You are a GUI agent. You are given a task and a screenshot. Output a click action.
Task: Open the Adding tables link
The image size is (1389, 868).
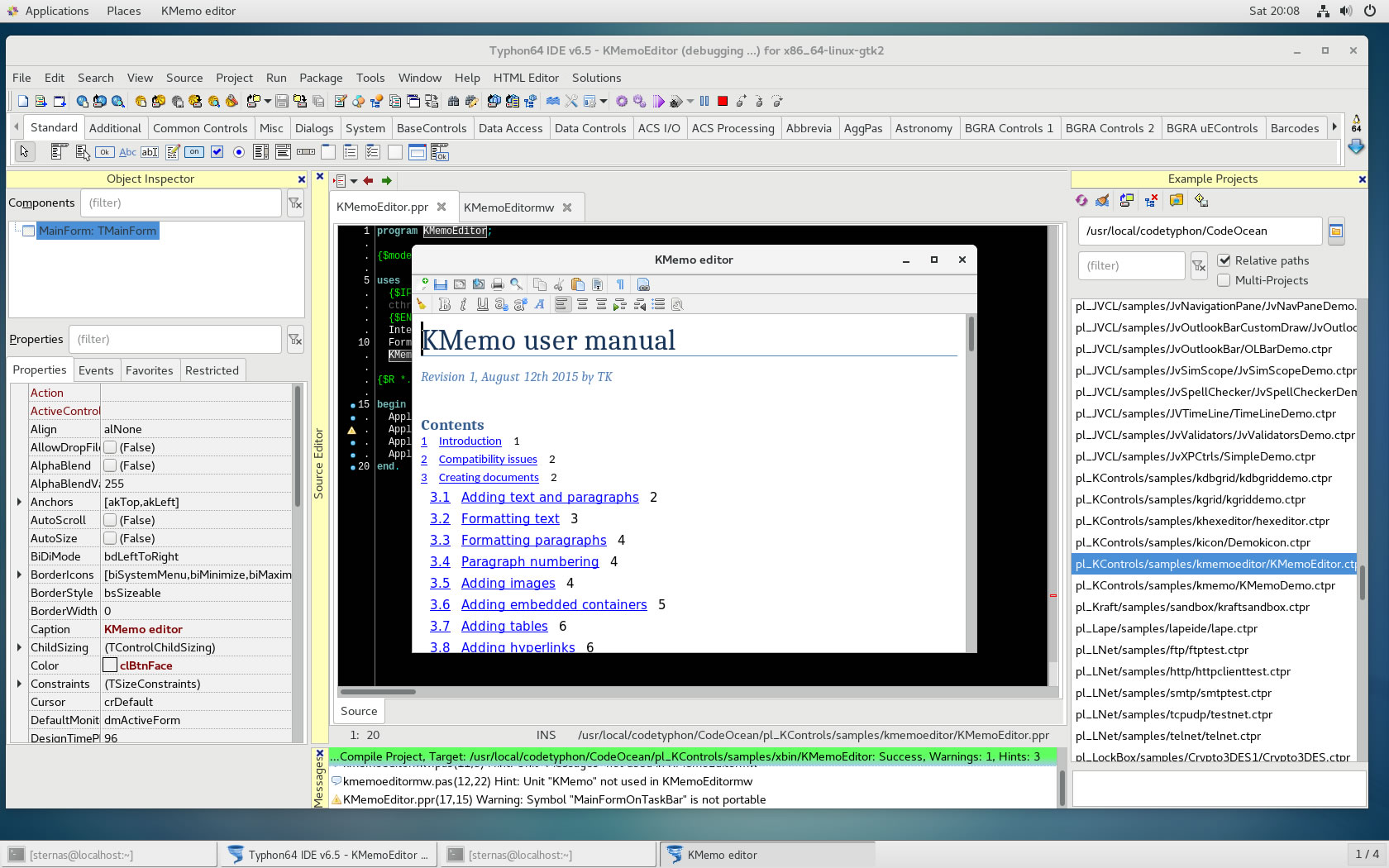coord(504,626)
